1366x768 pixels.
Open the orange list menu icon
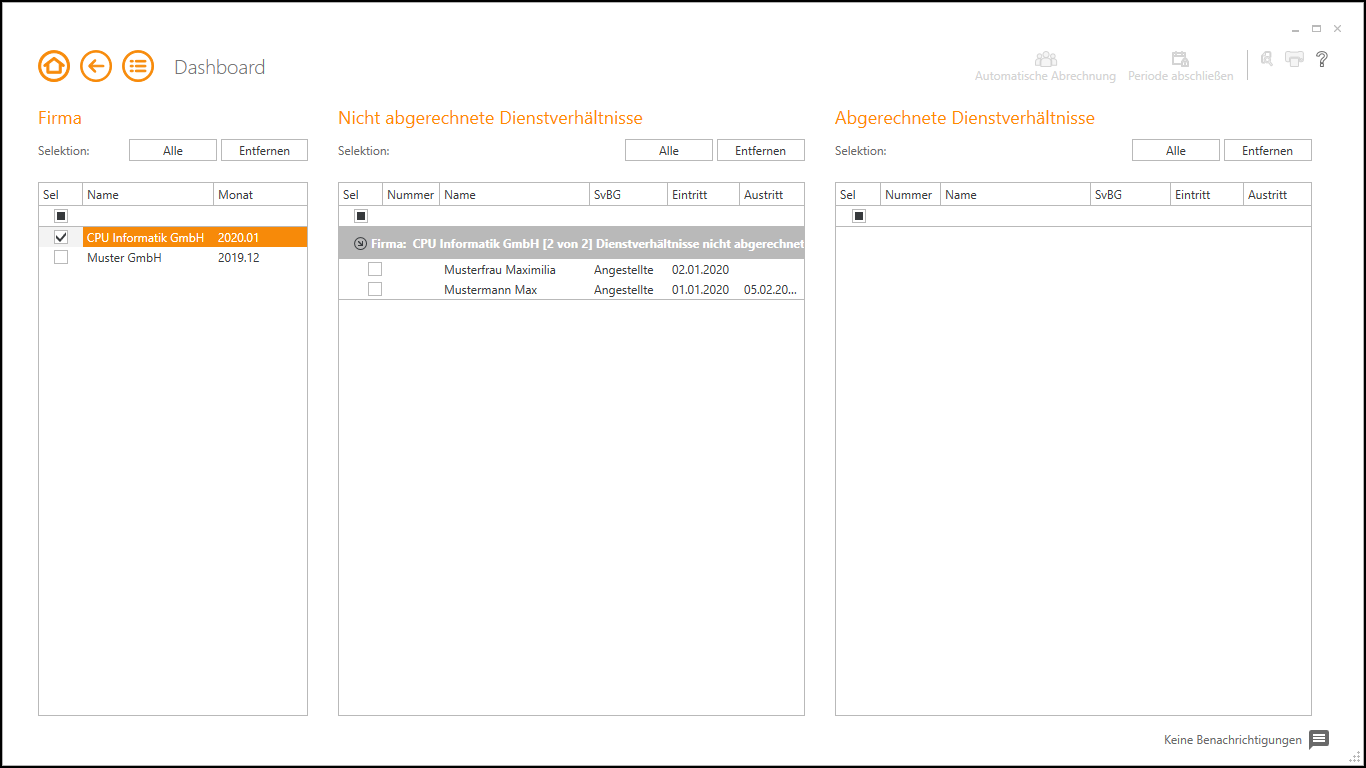coord(138,67)
